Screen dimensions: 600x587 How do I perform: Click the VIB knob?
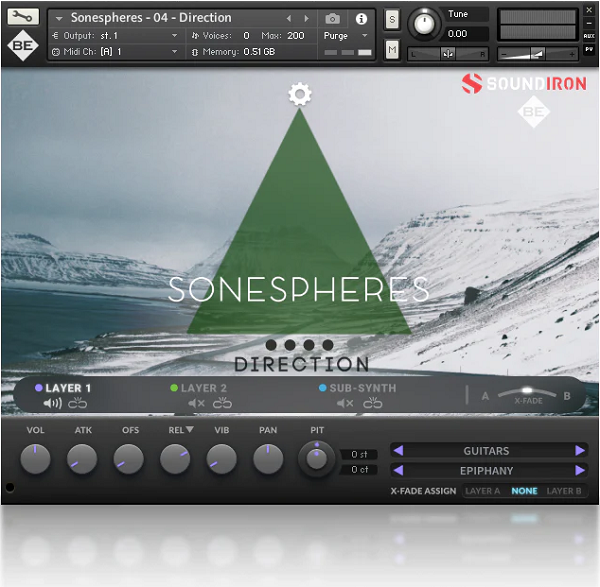(x=222, y=458)
